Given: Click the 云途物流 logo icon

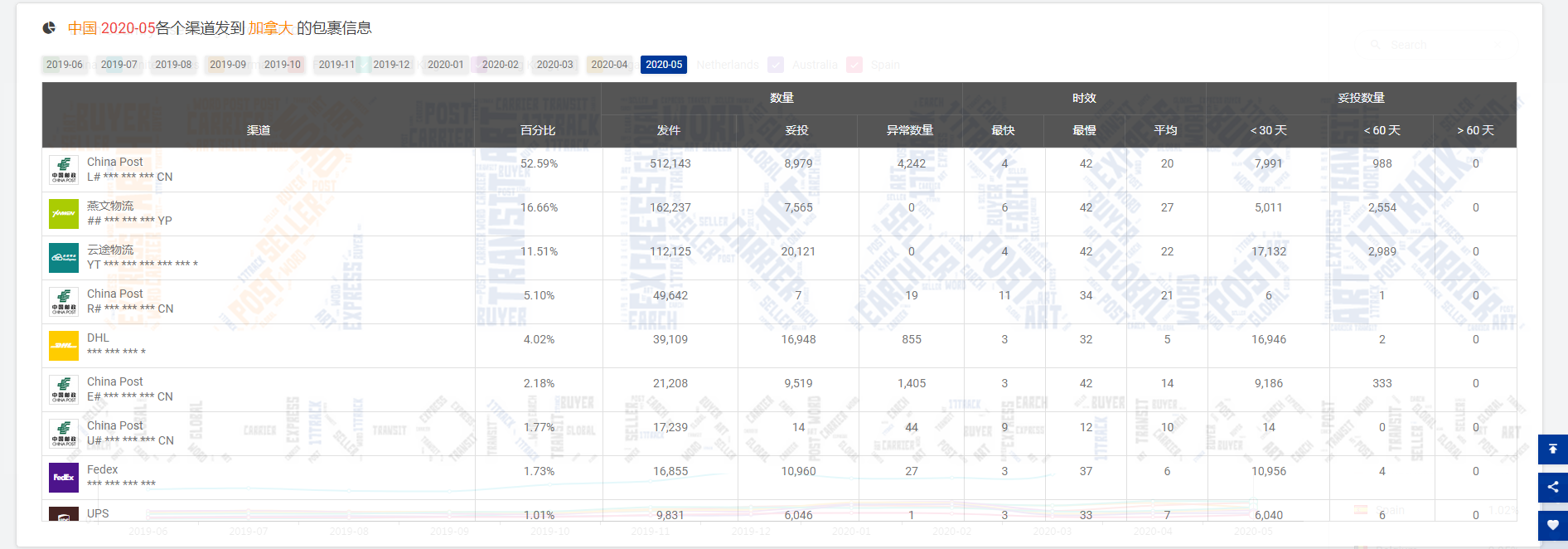Looking at the screenshot, I should pyautogui.click(x=64, y=258).
